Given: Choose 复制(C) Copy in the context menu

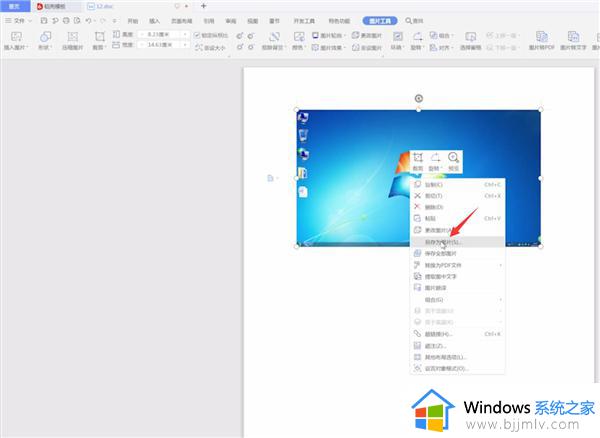Looking at the screenshot, I should pos(458,184).
